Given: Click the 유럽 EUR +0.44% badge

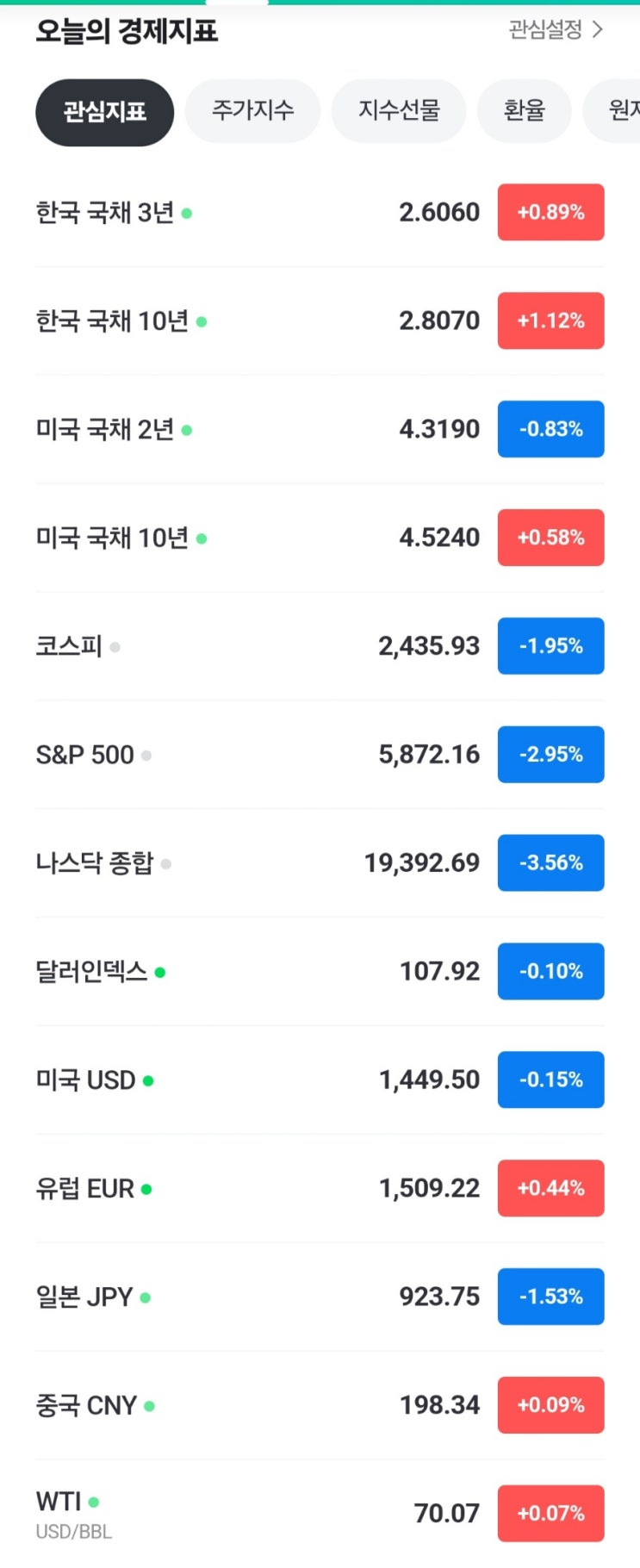Looking at the screenshot, I should 550,1189.
